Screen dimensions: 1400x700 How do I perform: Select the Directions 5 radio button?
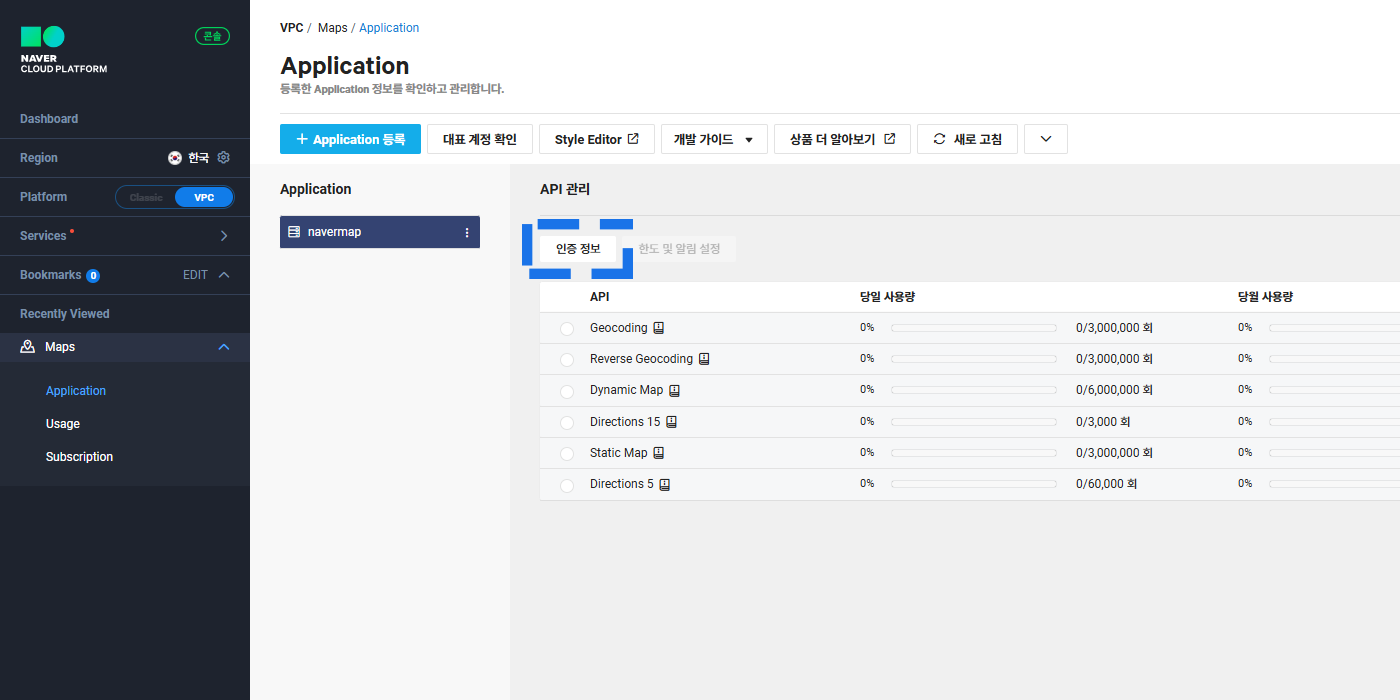pos(567,485)
